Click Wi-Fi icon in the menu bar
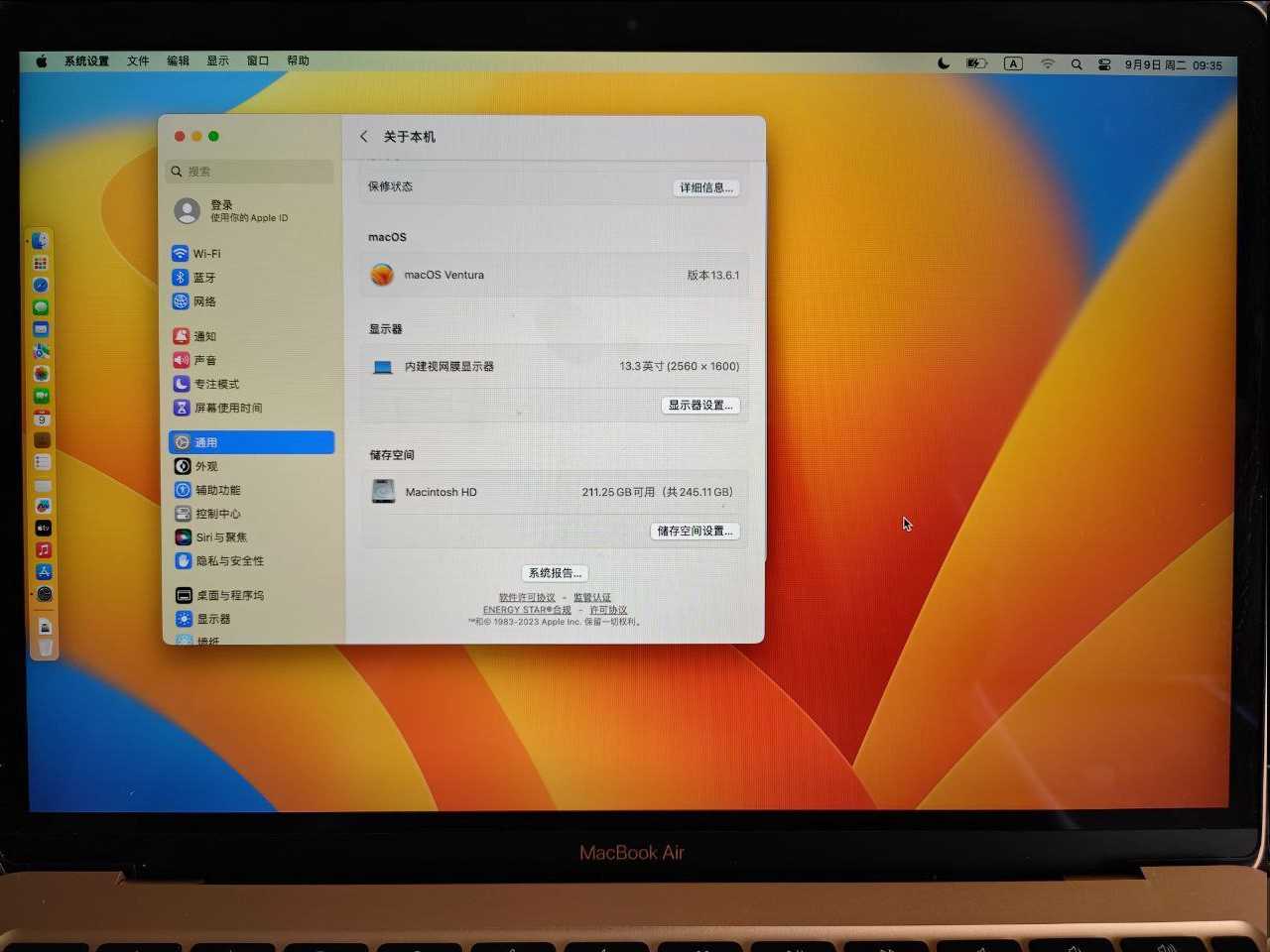This screenshot has width=1270, height=952. pyautogui.click(x=1047, y=63)
